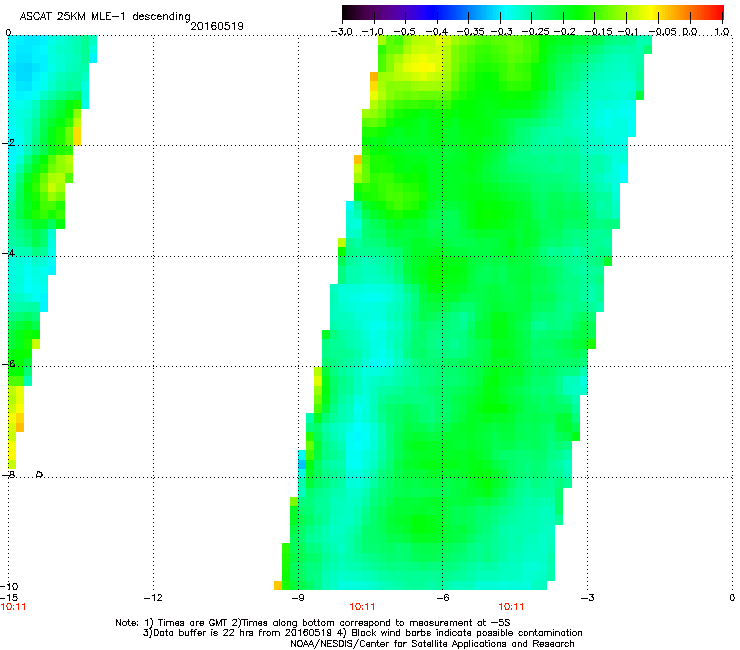
Task: Click the 0.0 color scale label
Action: coord(690,32)
